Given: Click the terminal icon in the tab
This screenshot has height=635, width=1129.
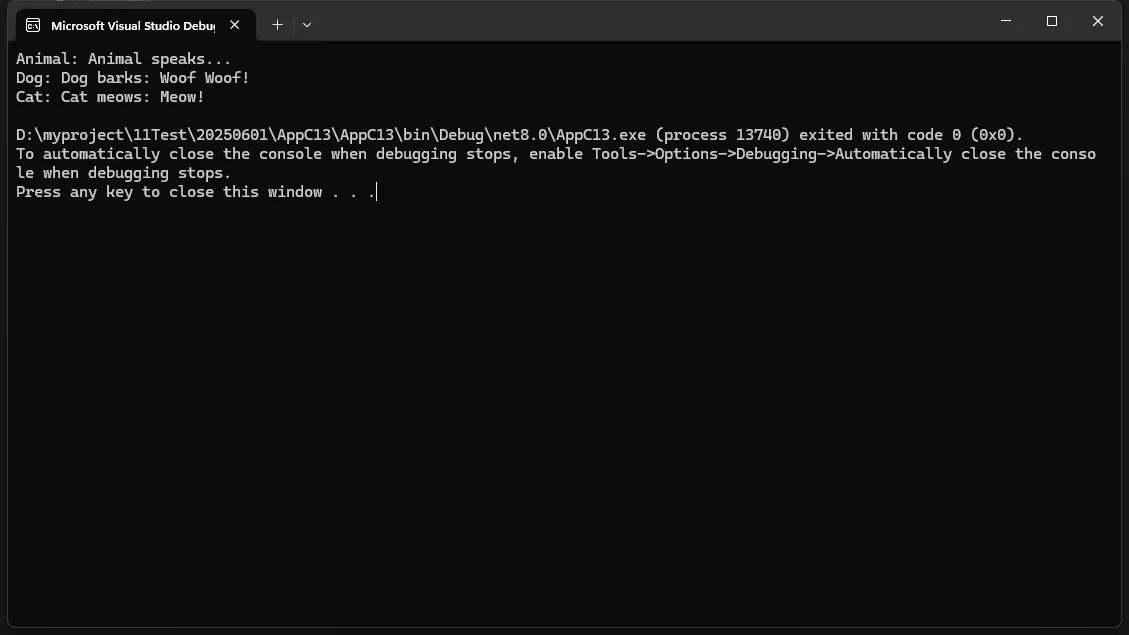Looking at the screenshot, I should [x=33, y=25].
